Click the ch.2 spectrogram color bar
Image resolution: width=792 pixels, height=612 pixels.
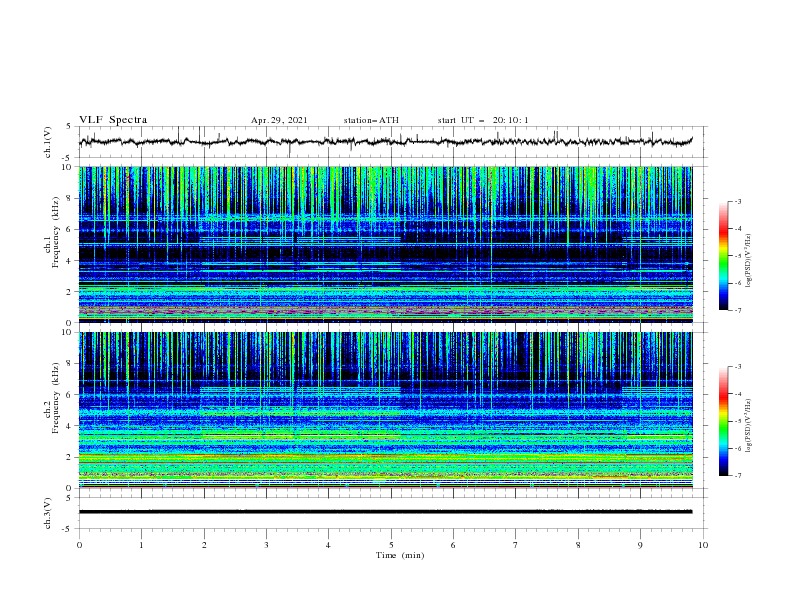723,421
